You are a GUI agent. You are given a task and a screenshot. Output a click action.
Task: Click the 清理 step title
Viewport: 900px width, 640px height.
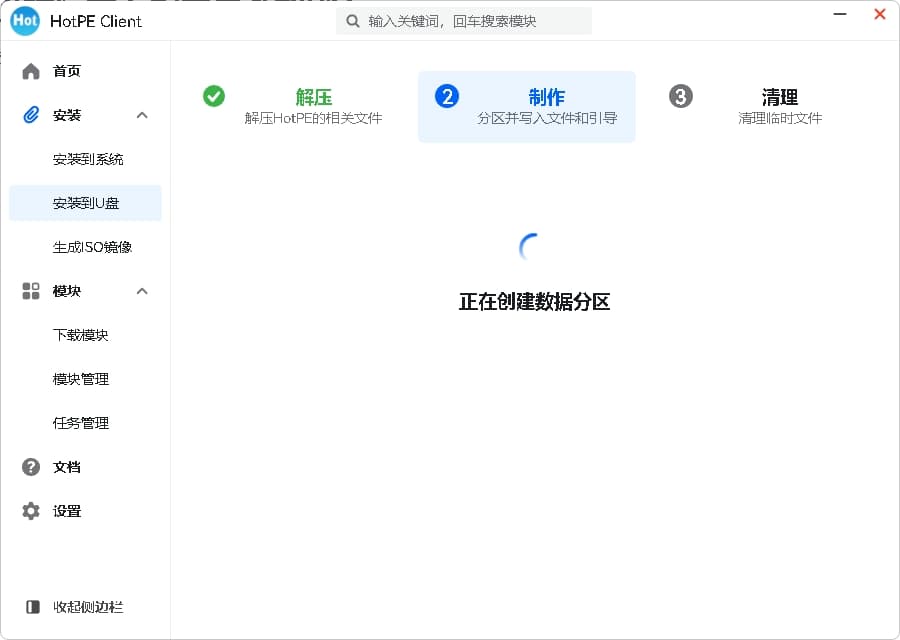pyautogui.click(x=779, y=97)
